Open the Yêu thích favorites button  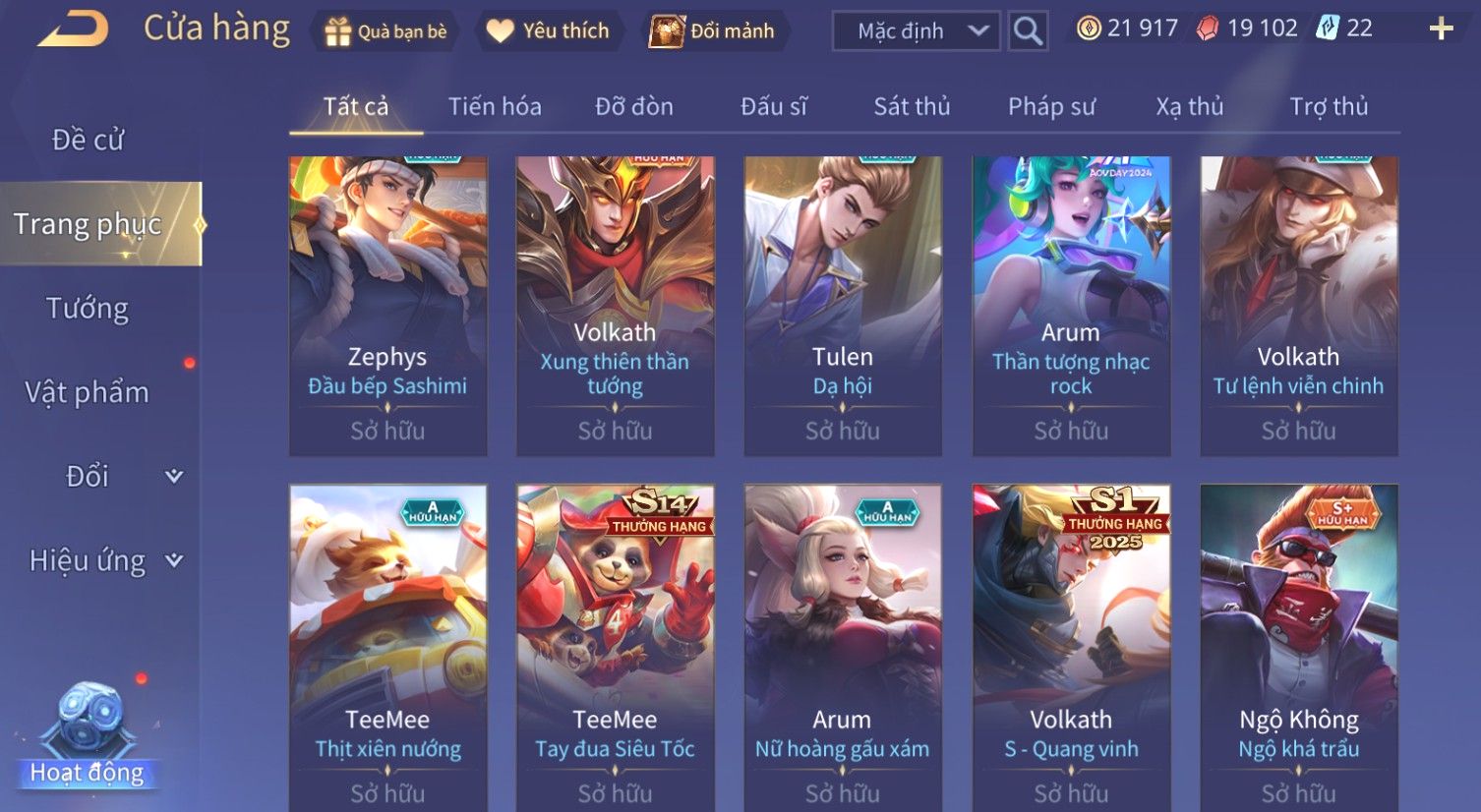549,31
